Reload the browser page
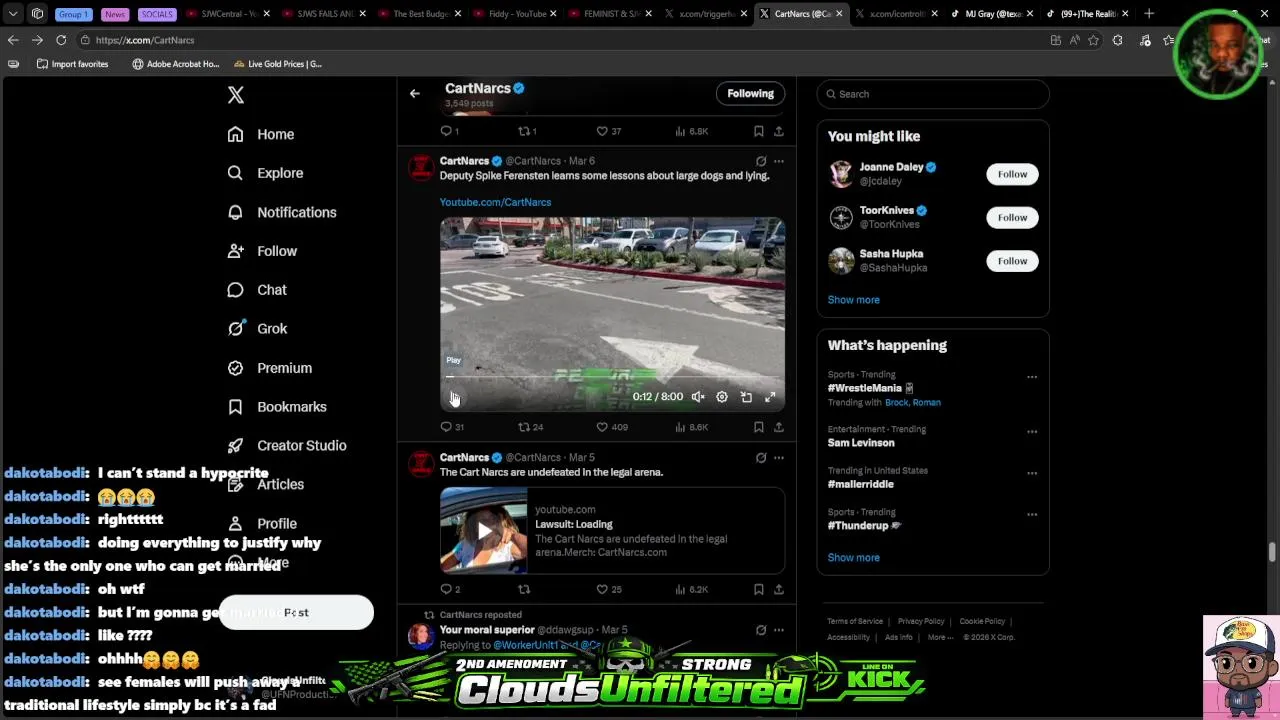Image resolution: width=1280 pixels, height=720 pixels. pyautogui.click(x=61, y=40)
